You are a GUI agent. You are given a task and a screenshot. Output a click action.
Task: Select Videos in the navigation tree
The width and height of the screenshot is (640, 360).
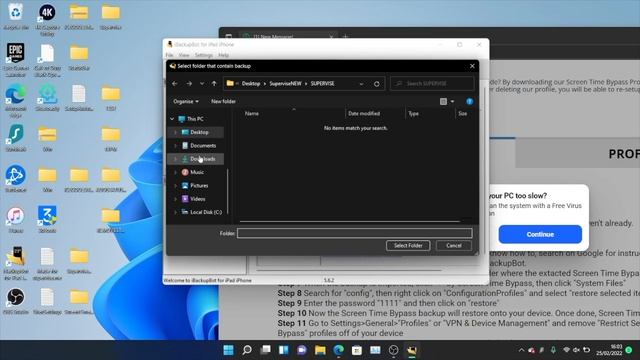pyautogui.click(x=198, y=199)
